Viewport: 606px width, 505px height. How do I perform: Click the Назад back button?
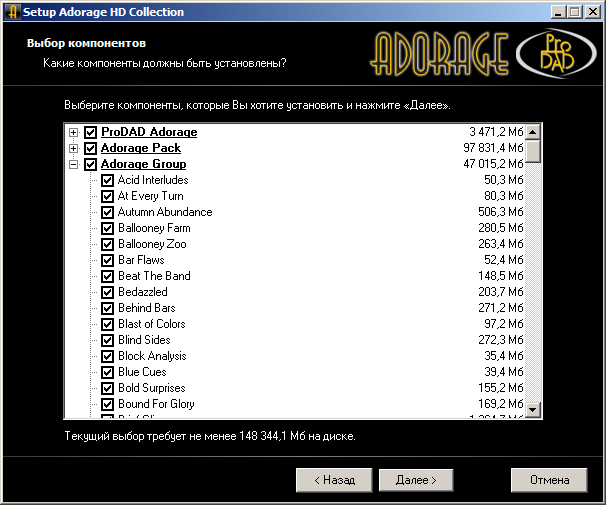point(334,480)
